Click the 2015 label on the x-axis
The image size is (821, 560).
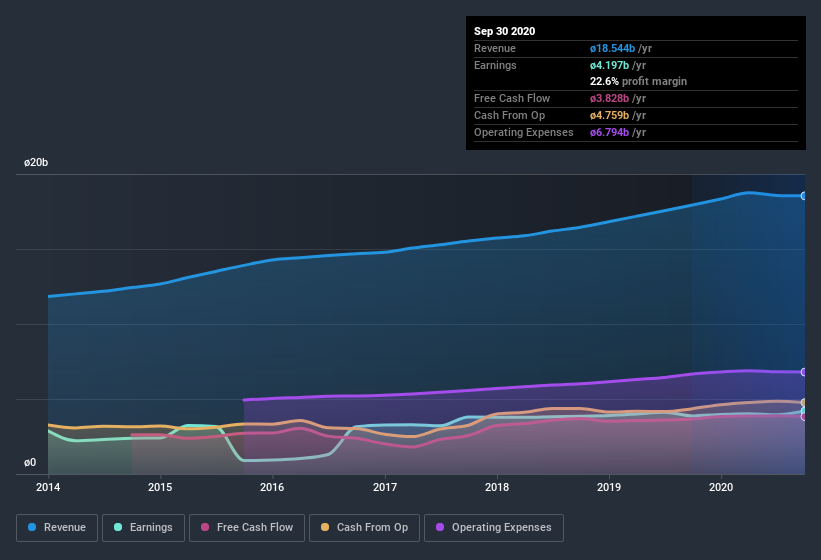click(160, 487)
